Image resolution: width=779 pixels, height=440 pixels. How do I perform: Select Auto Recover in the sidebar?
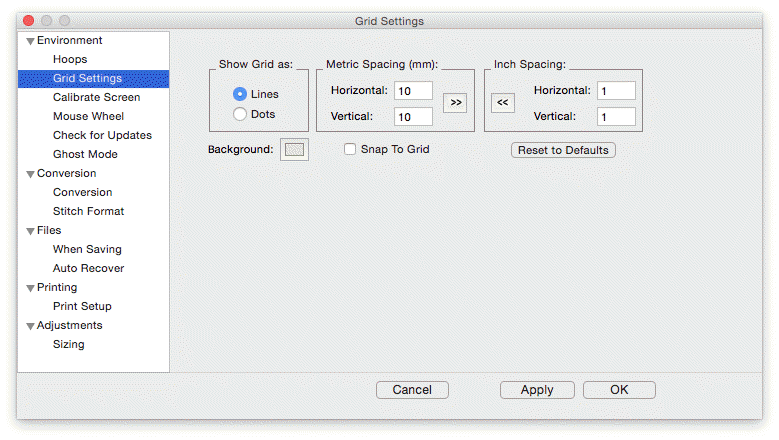(x=88, y=269)
